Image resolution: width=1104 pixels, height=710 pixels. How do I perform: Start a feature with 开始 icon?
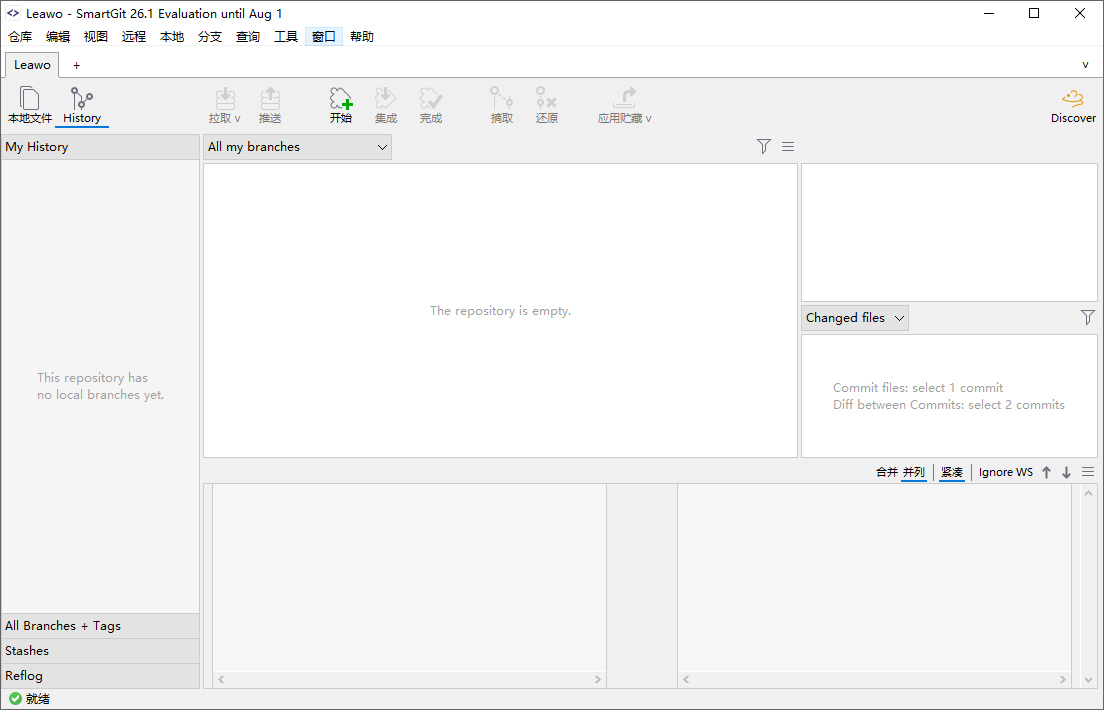[341, 105]
